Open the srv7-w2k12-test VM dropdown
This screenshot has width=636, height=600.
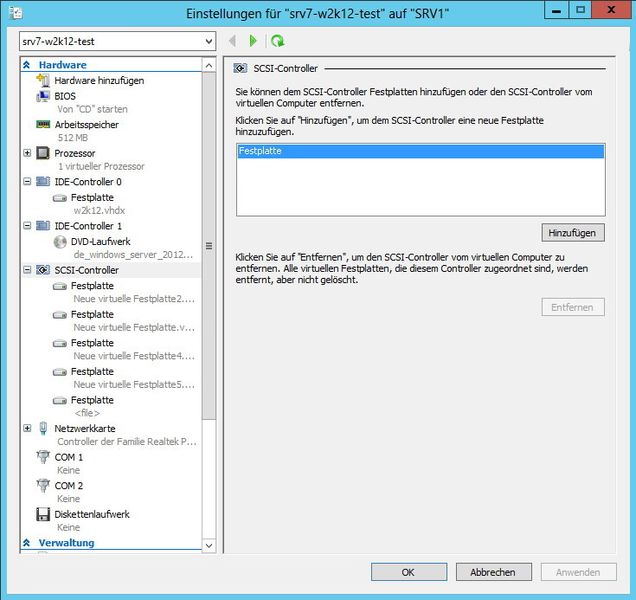point(118,41)
